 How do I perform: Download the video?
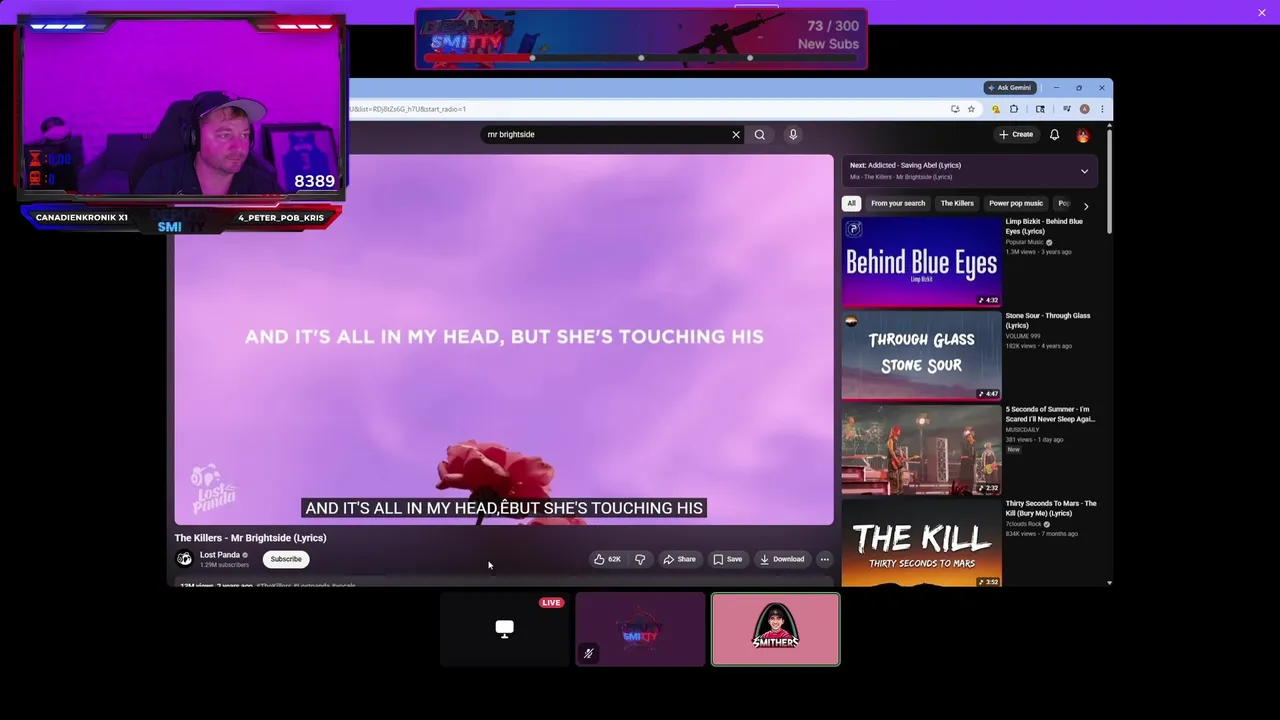[x=782, y=559]
